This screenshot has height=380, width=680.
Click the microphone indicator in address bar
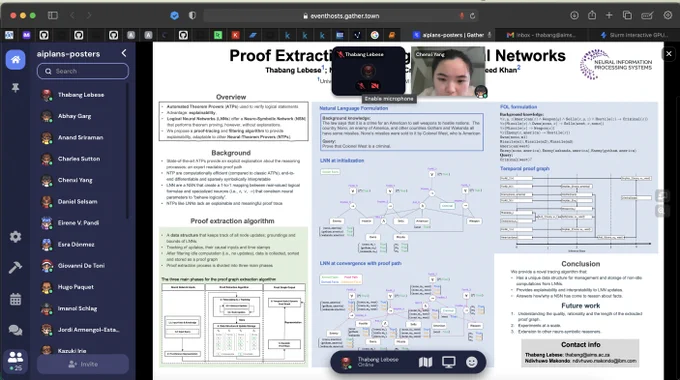click(461, 16)
